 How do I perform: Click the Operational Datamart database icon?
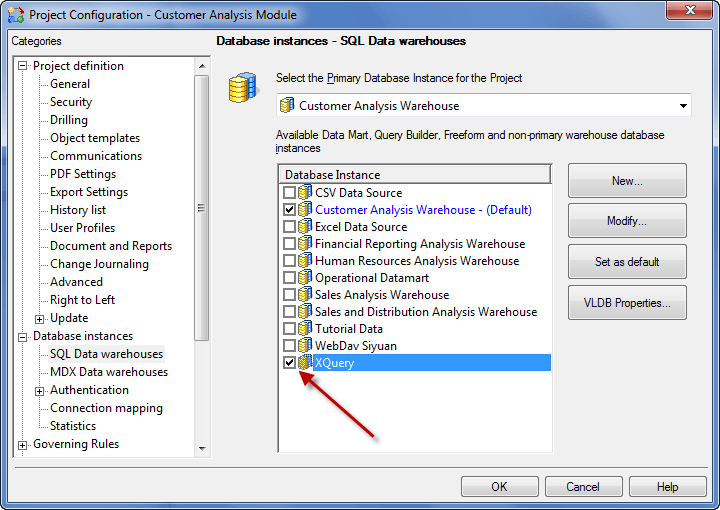tap(305, 278)
